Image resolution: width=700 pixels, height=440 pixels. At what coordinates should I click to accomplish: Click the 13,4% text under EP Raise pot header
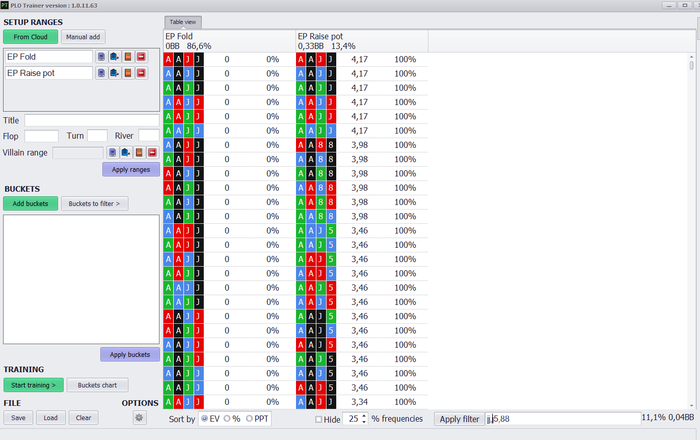[x=343, y=46]
